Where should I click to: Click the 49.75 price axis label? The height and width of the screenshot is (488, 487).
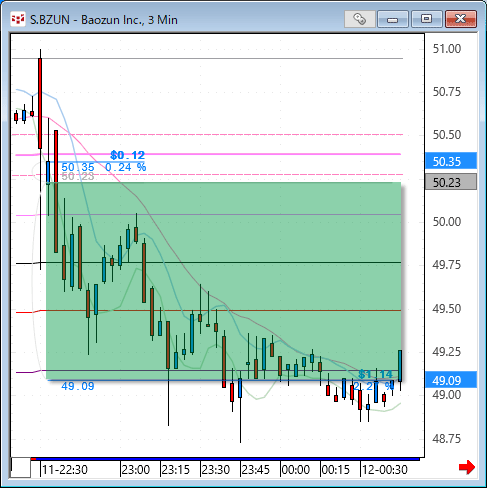click(x=447, y=265)
